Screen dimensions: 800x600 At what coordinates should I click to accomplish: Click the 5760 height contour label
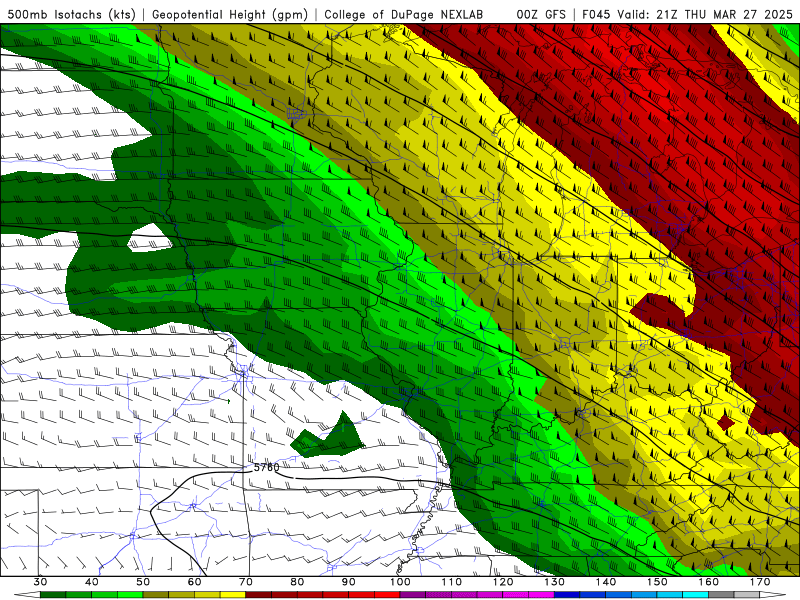tap(266, 467)
